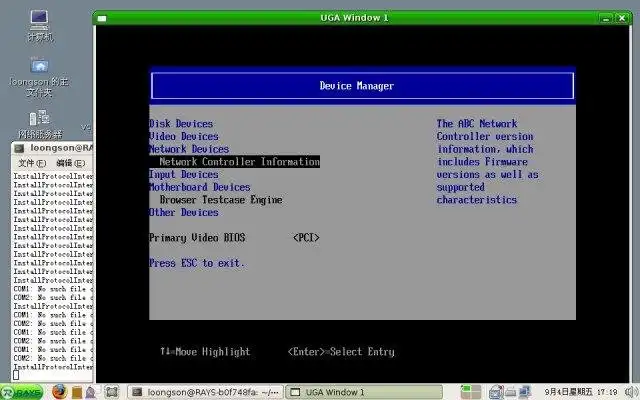640x400 pixels.
Task: Open UGA Window 1 title bar menu icon
Action: 102,18
